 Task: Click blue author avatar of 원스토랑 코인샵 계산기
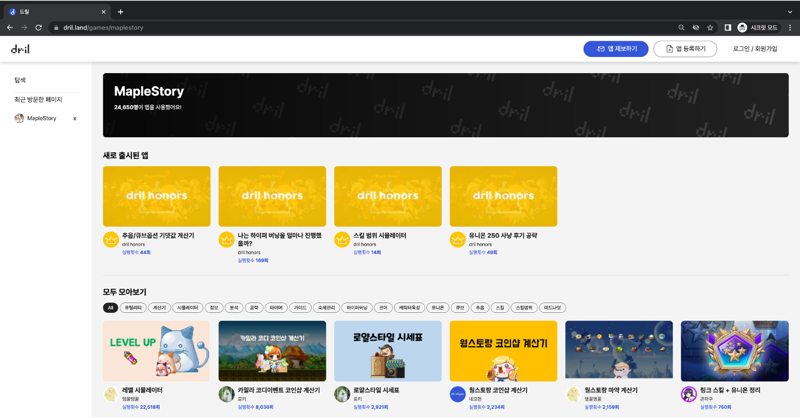pos(458,394)
